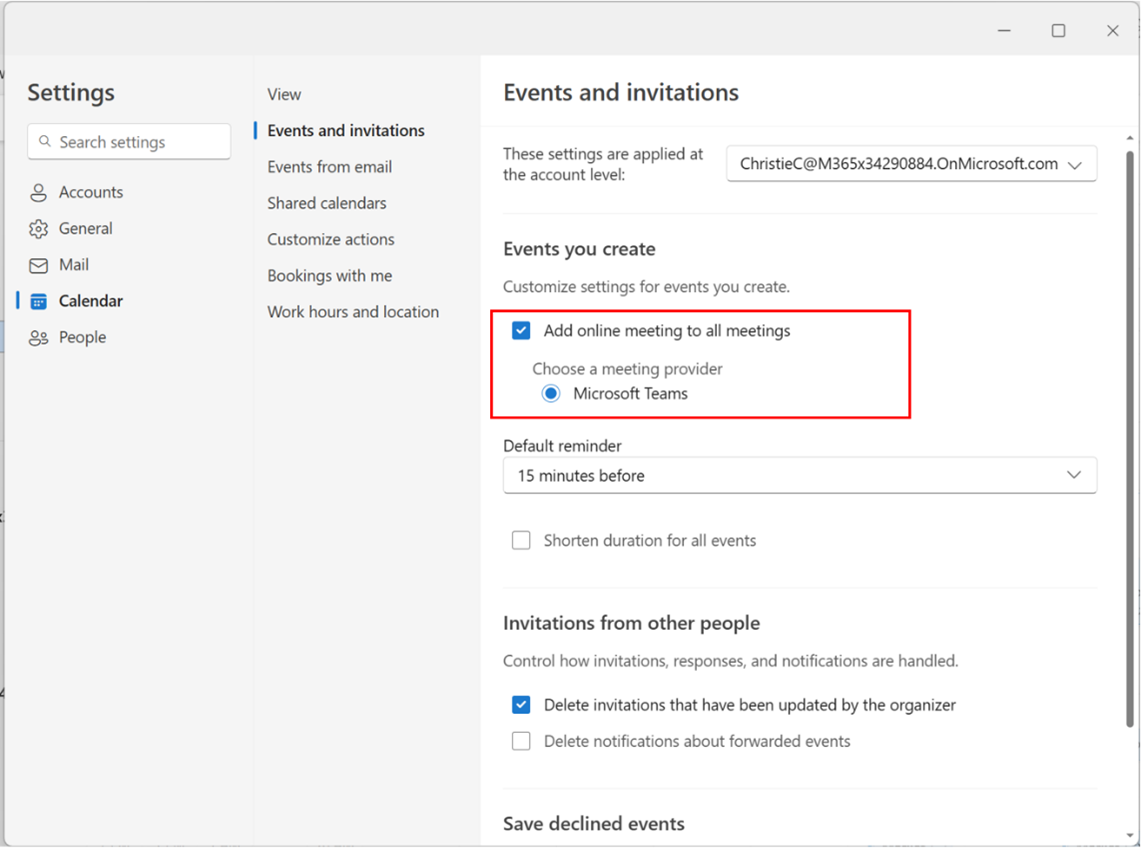Open Accounts settings via the person icon
The image size is (1141, 850).
coord(40,192)
